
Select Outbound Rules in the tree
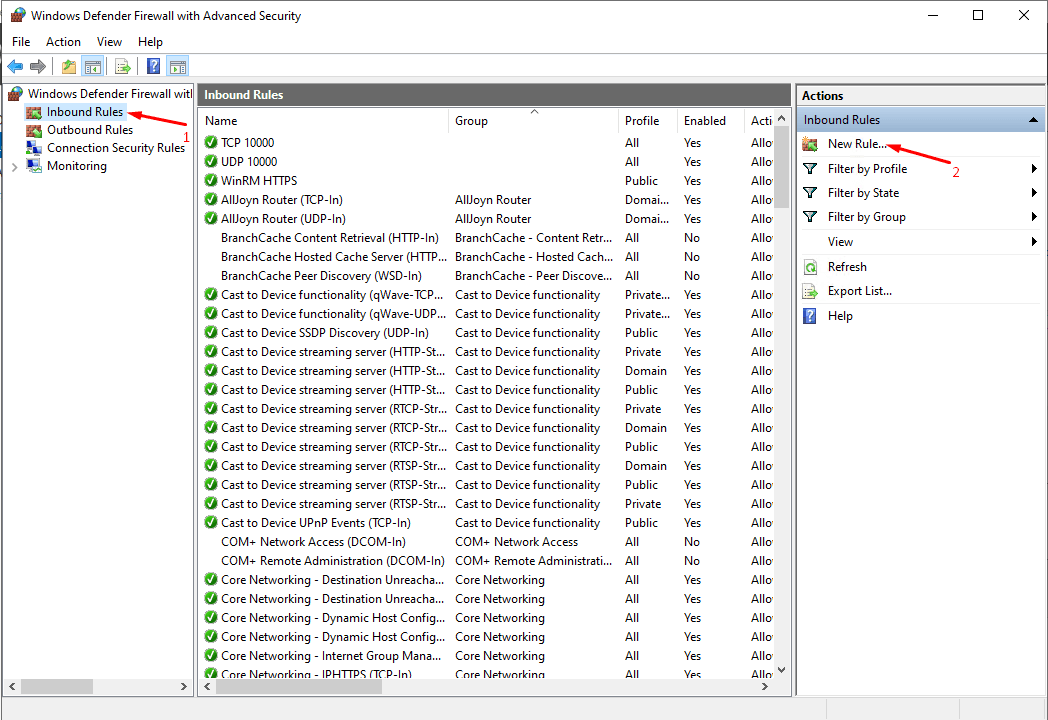click(90, 130)
